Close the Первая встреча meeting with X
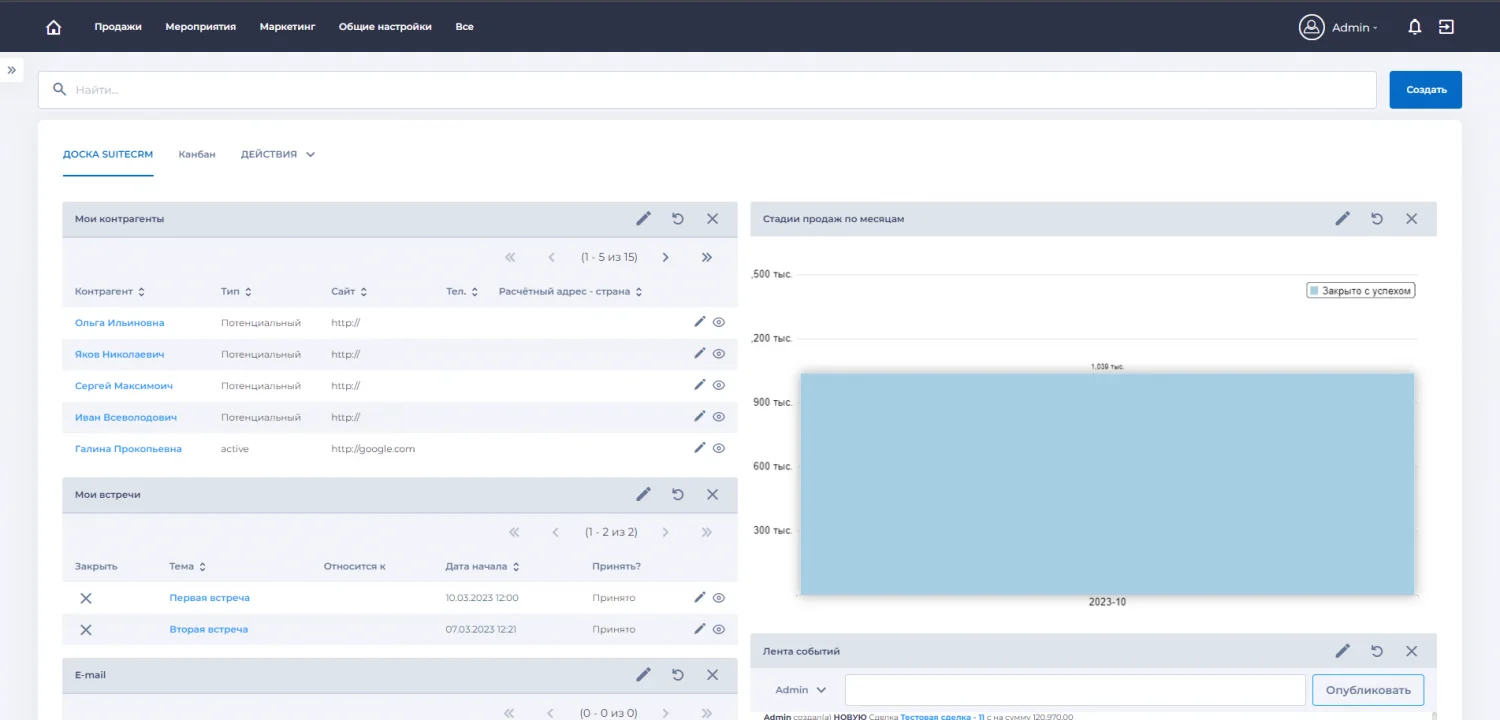Image resolution: width=1500 pixels, height=720 pixels. [x=86, y=598]
